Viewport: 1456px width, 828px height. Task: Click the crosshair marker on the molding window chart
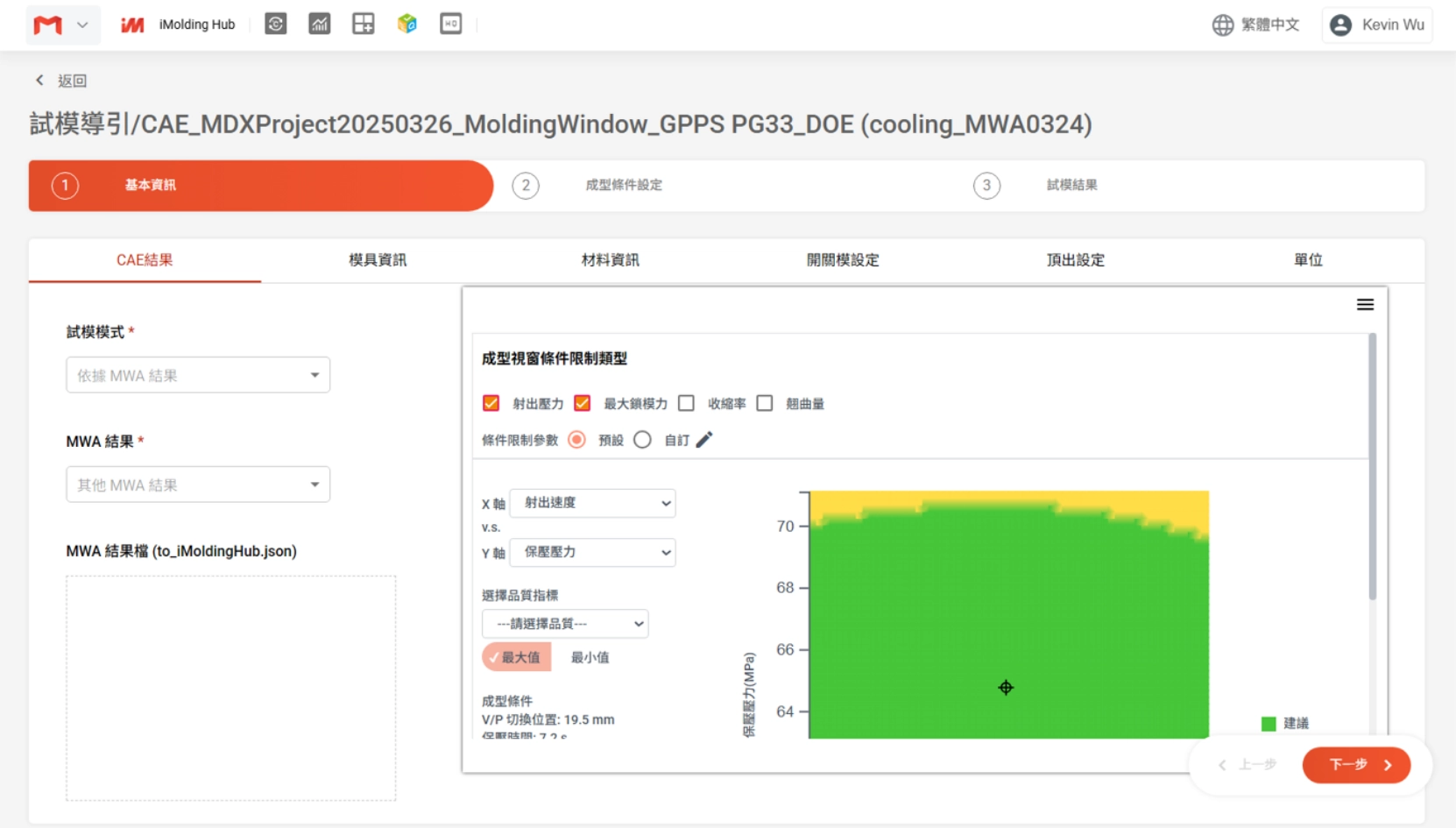coord(1006,688)
